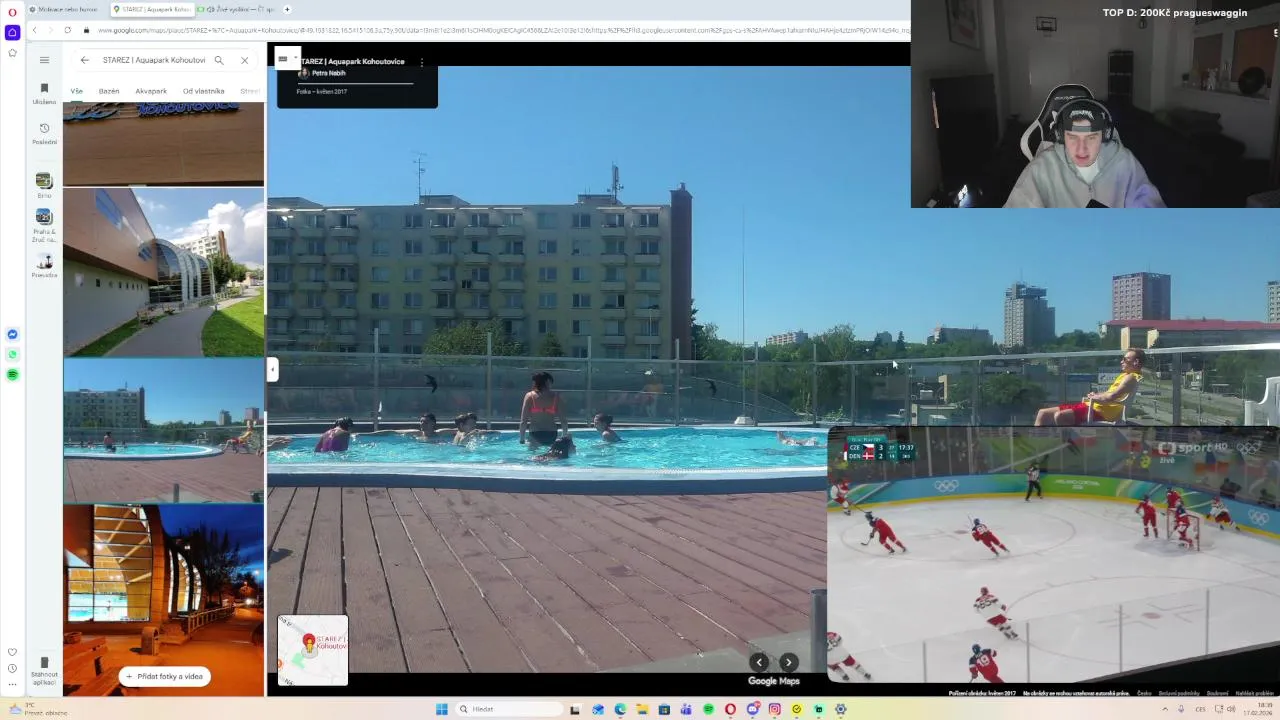Open the rooftop pool photo thumbnail
The image size is (1280, 720).
tap(164, 430)
